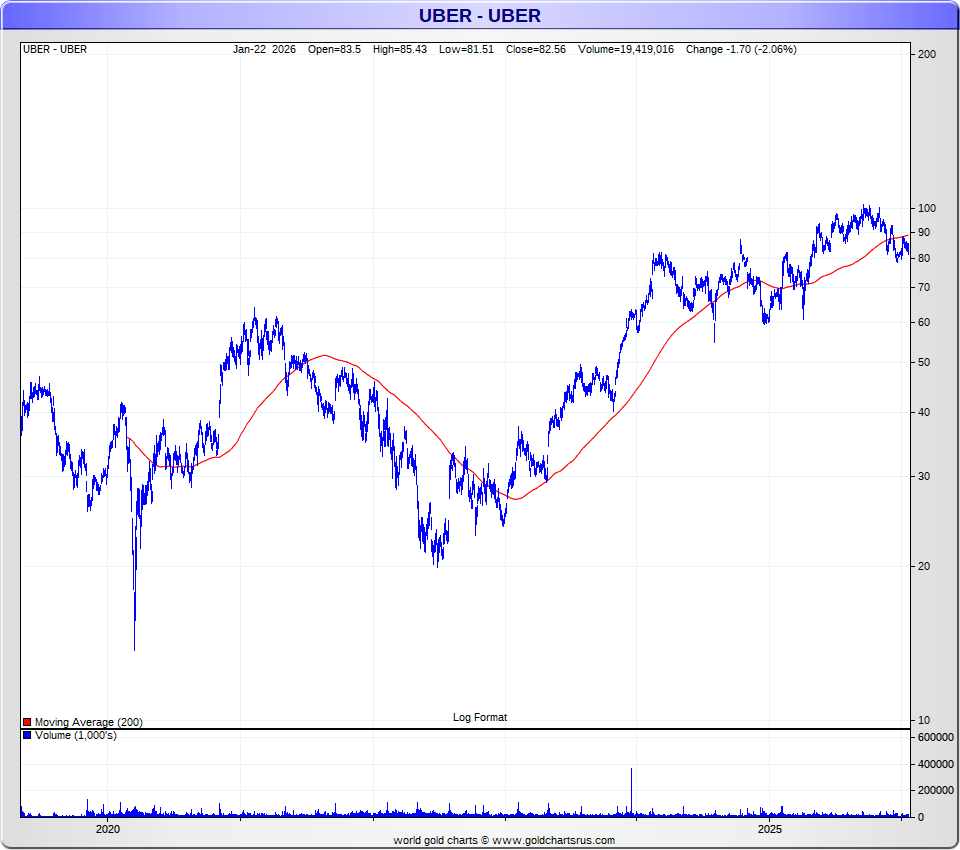960x850 pixels.
Task: Click the Change -1.70 (-2.06%) text
Action: (x=741, y=50)
